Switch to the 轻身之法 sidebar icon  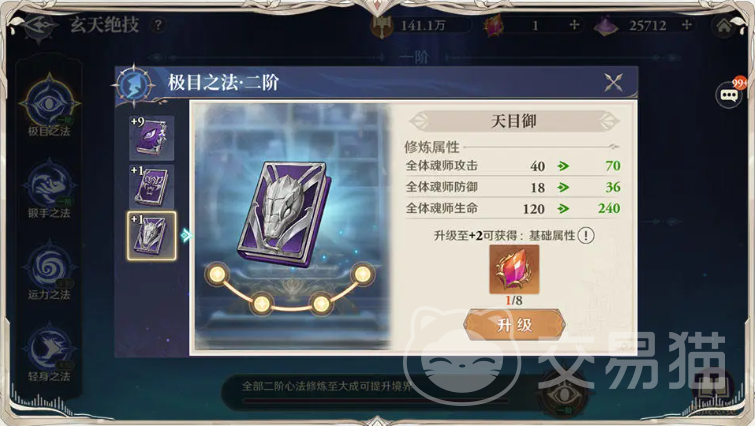pyautogui.click(x=49, y=352)
